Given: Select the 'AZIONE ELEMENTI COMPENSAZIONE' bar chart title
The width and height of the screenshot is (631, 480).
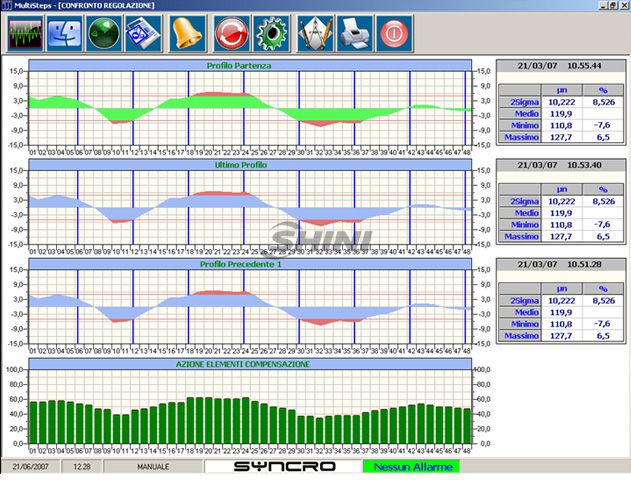Looking at the screenshot, I should click(249, 364).
